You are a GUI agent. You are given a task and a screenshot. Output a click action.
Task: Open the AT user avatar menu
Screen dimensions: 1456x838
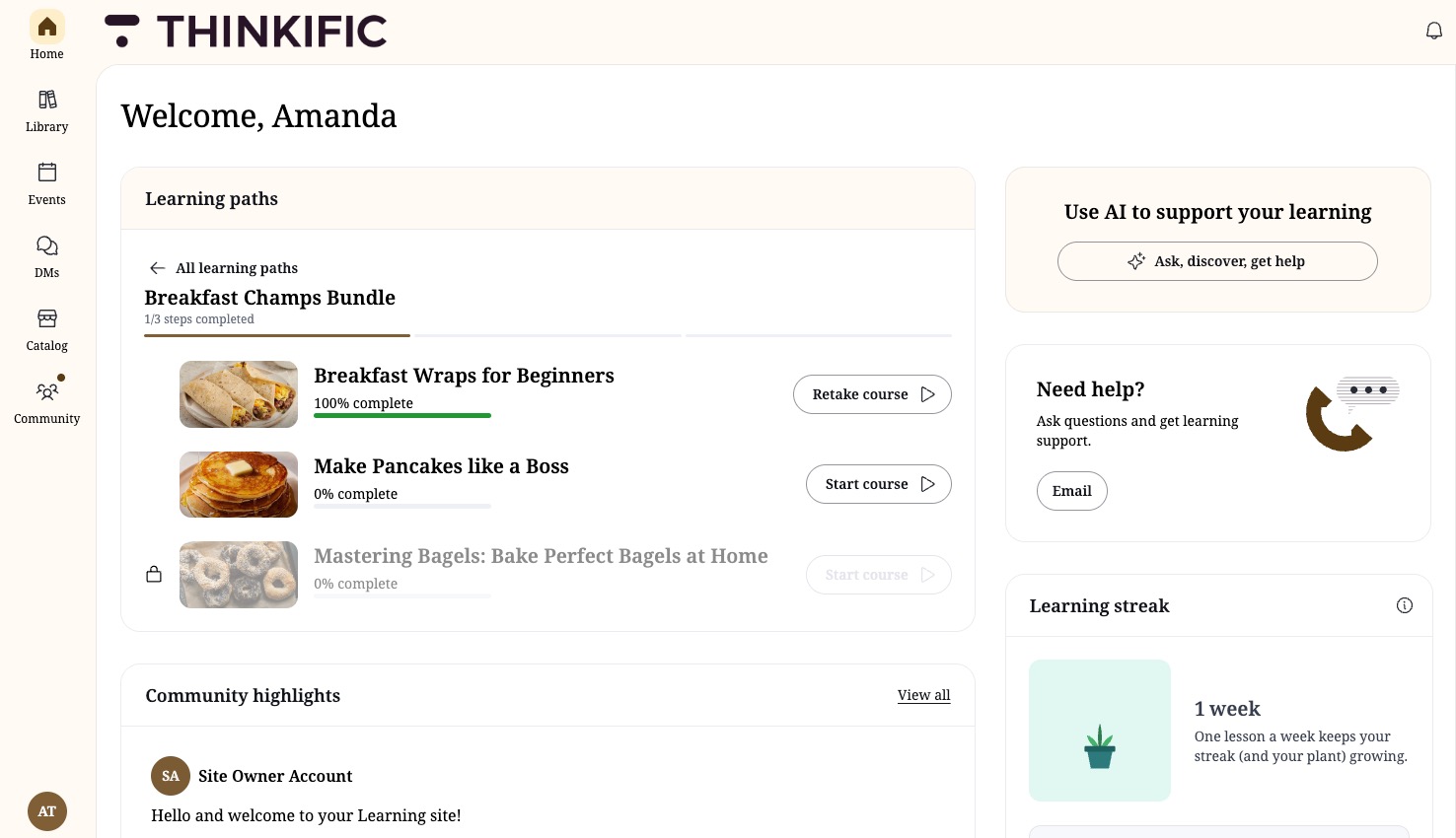[x=47, y=811]
